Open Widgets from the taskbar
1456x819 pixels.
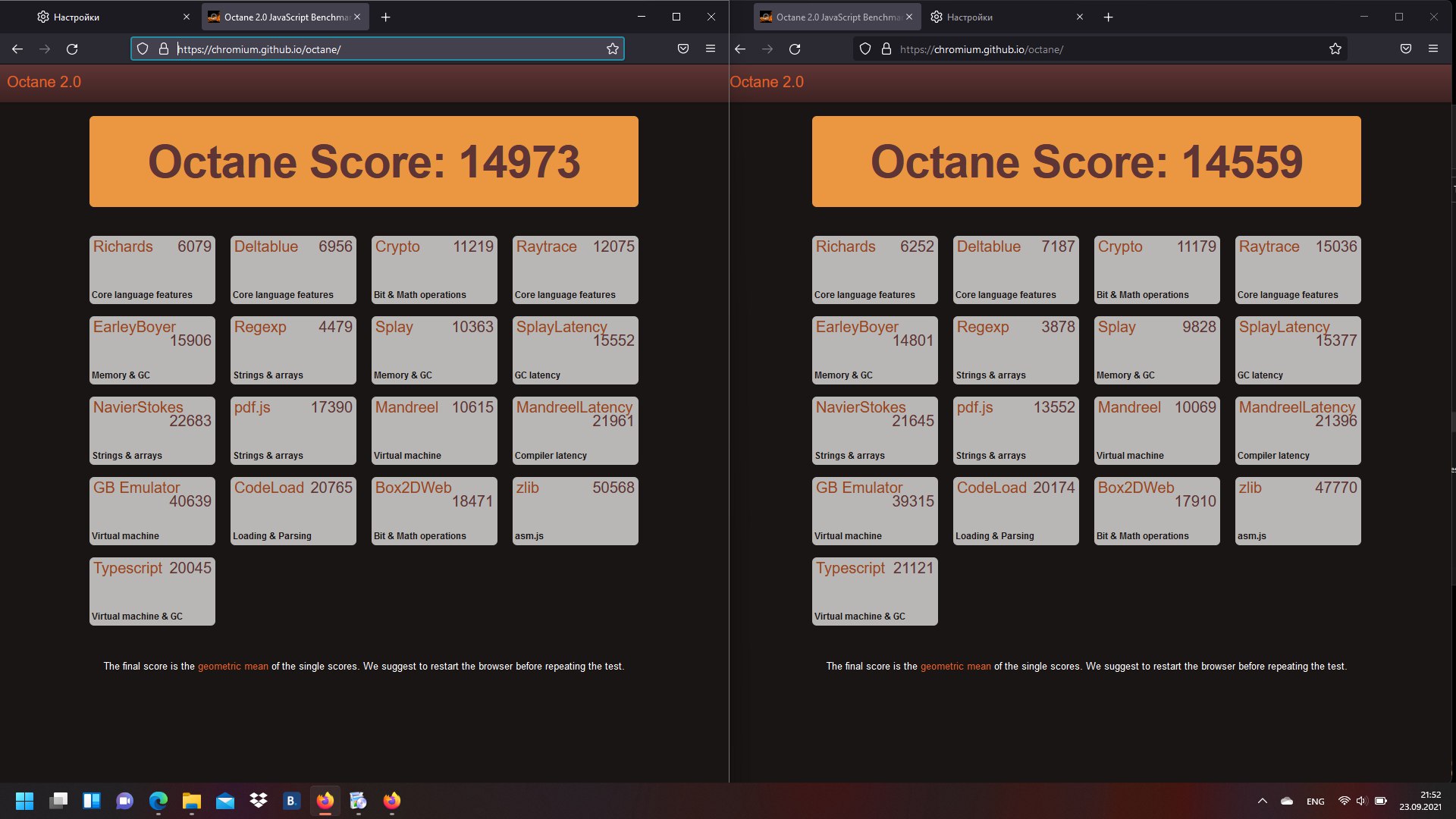92,801
